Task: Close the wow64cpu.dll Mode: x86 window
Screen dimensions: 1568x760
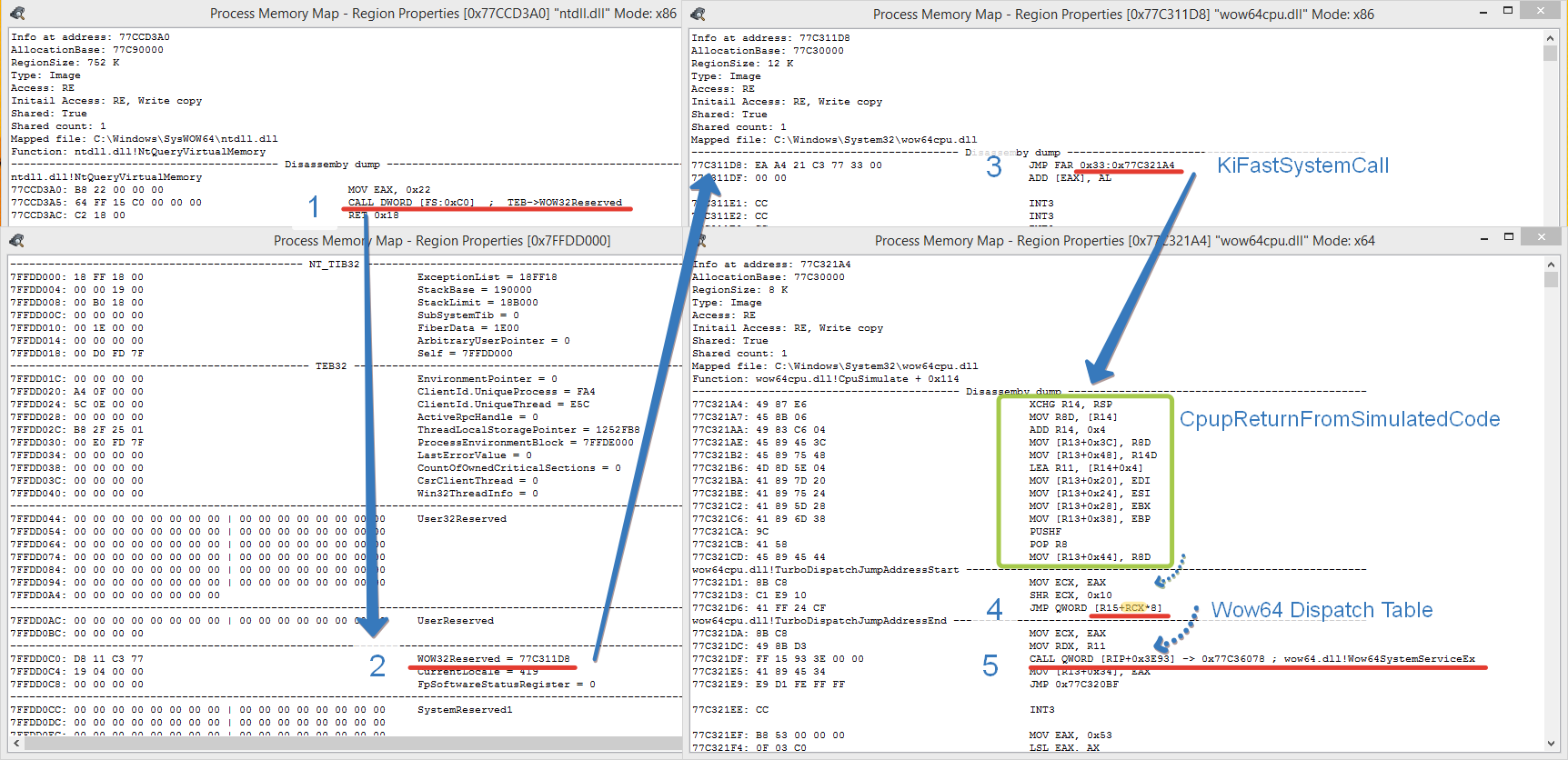Action: [x=1540, y=11]
